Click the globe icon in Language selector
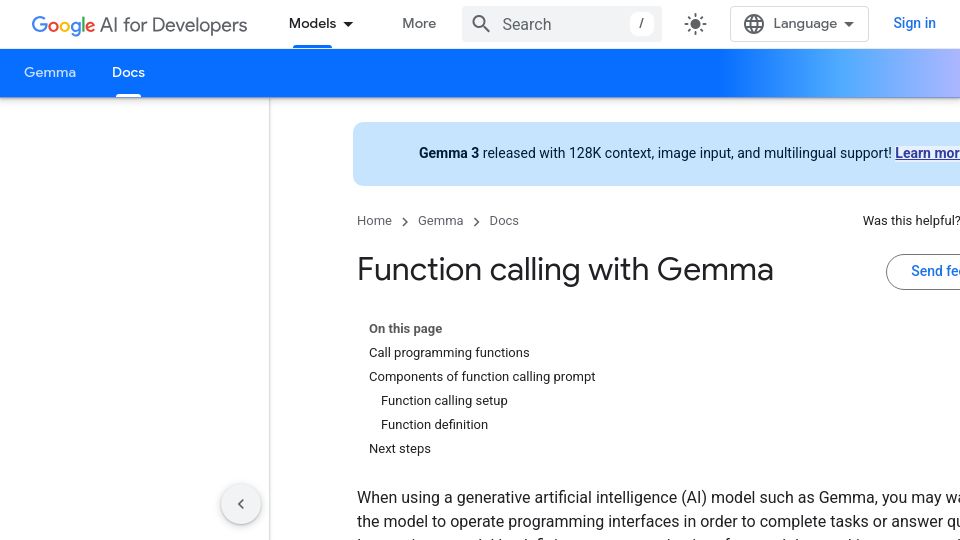 (x=754, y=24)
